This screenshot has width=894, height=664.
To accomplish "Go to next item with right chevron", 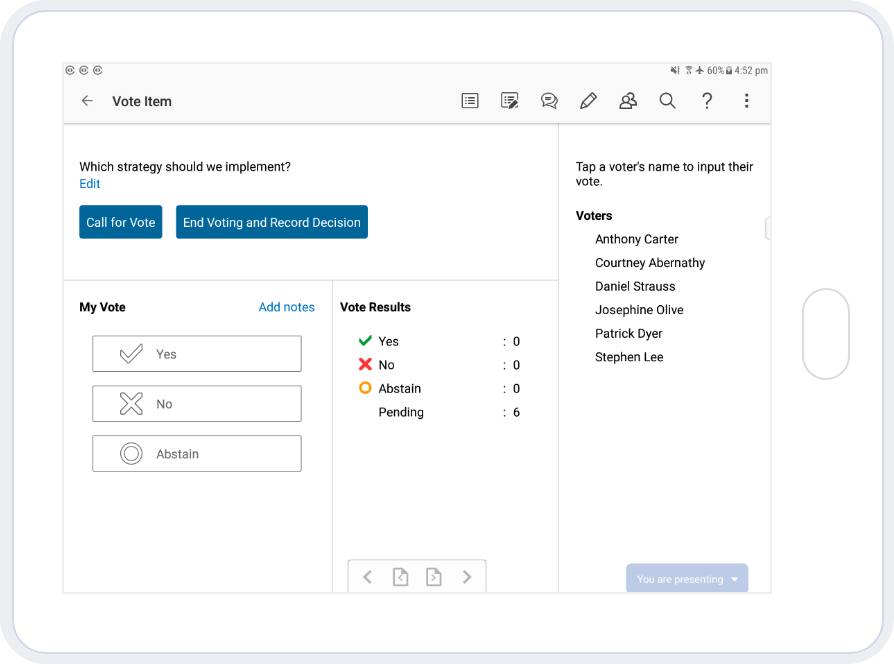I will [x=467, y=577].
